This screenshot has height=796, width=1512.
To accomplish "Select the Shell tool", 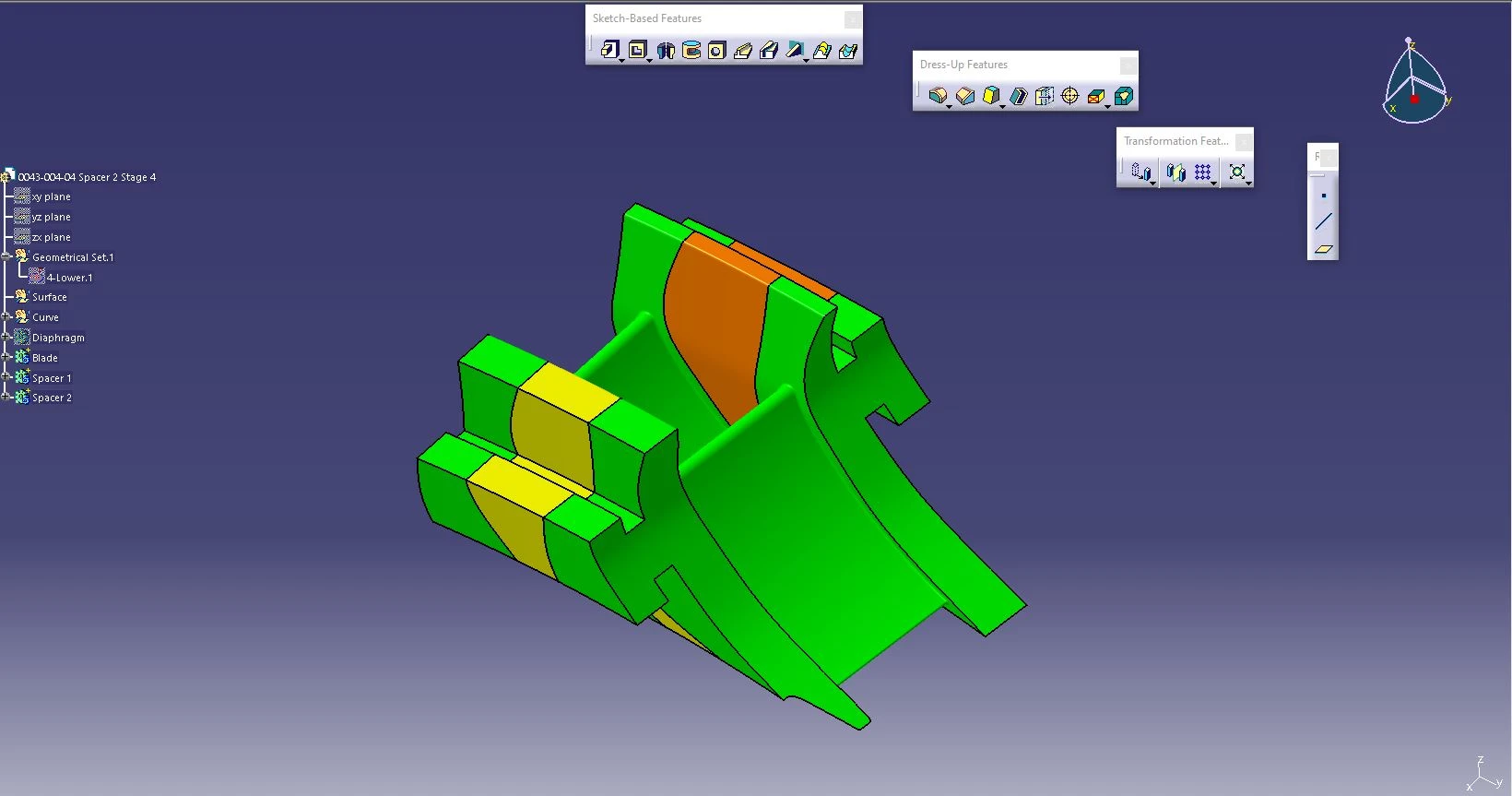I will point(1018,96).
